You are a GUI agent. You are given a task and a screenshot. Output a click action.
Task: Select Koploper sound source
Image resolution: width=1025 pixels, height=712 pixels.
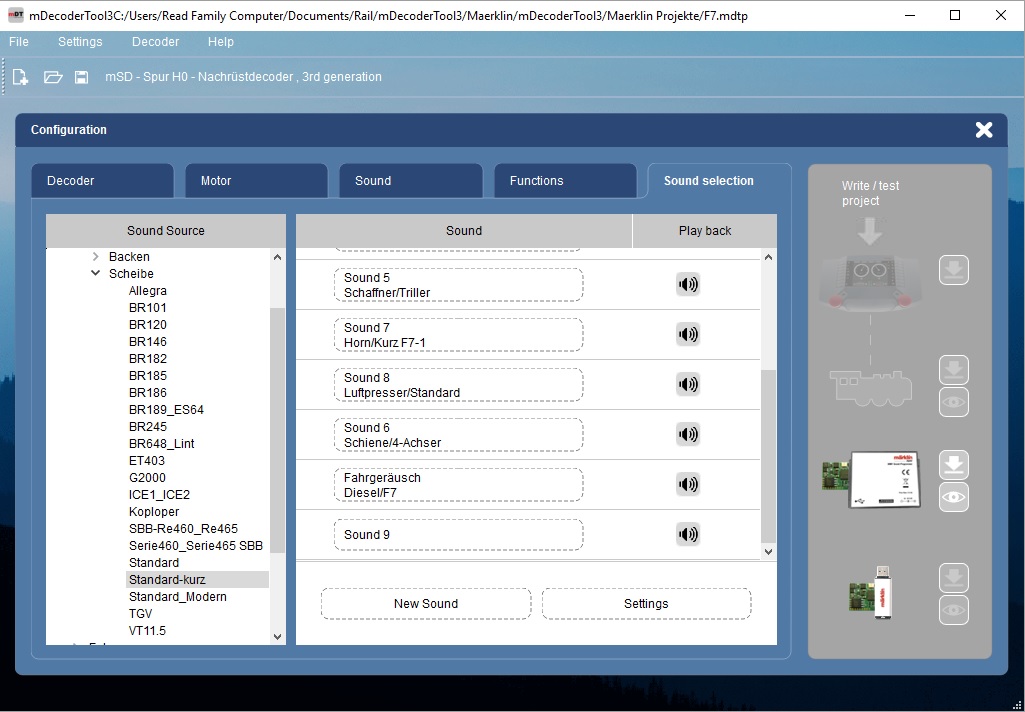click(x=154, y=512)
